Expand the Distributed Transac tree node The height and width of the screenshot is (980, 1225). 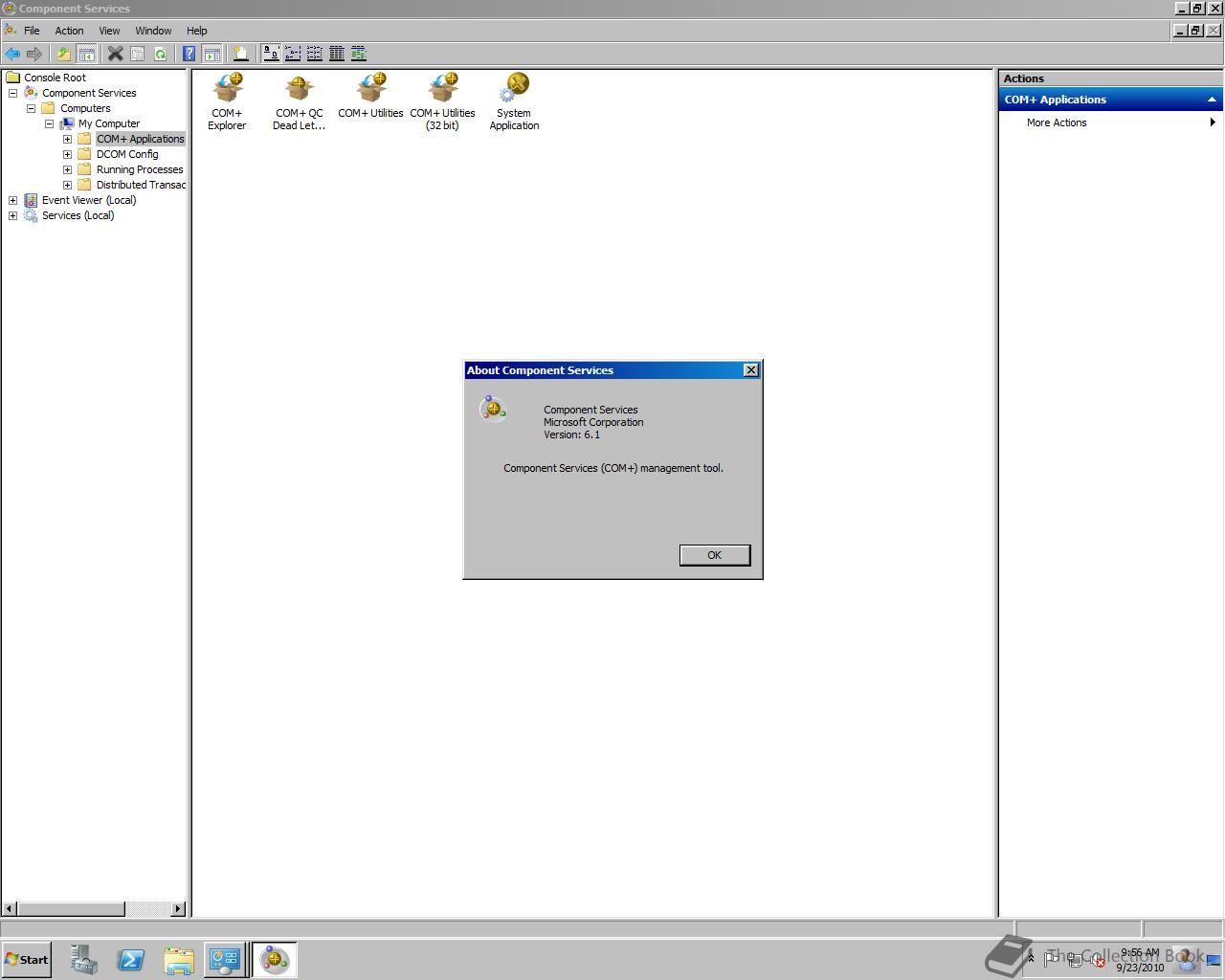(x=67, y=185)
